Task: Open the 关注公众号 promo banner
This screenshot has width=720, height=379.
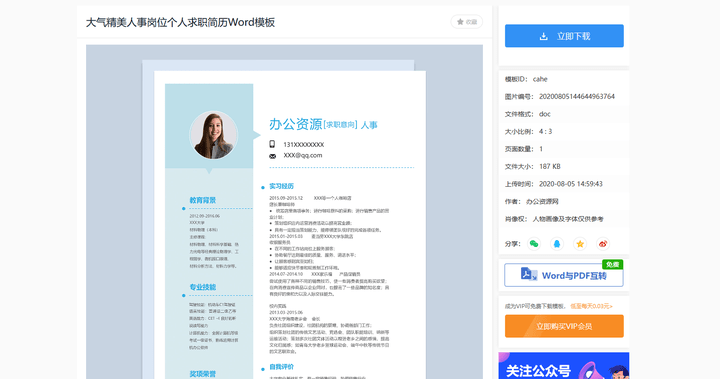Action: click(x=564, y=366)
